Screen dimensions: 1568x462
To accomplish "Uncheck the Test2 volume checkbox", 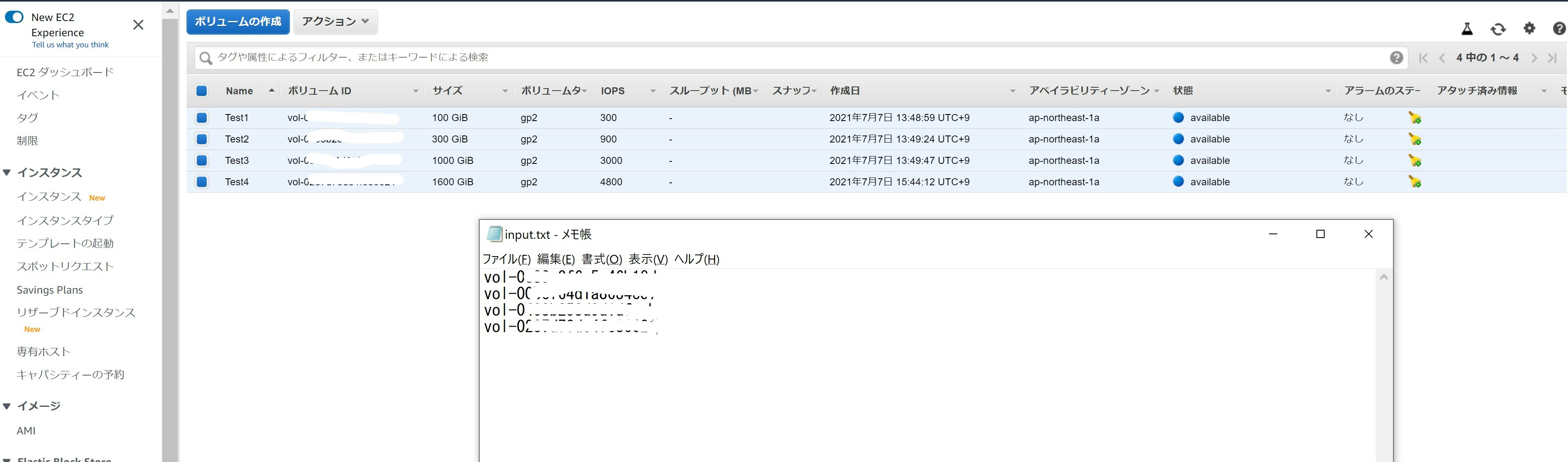I will pos(201,140).
